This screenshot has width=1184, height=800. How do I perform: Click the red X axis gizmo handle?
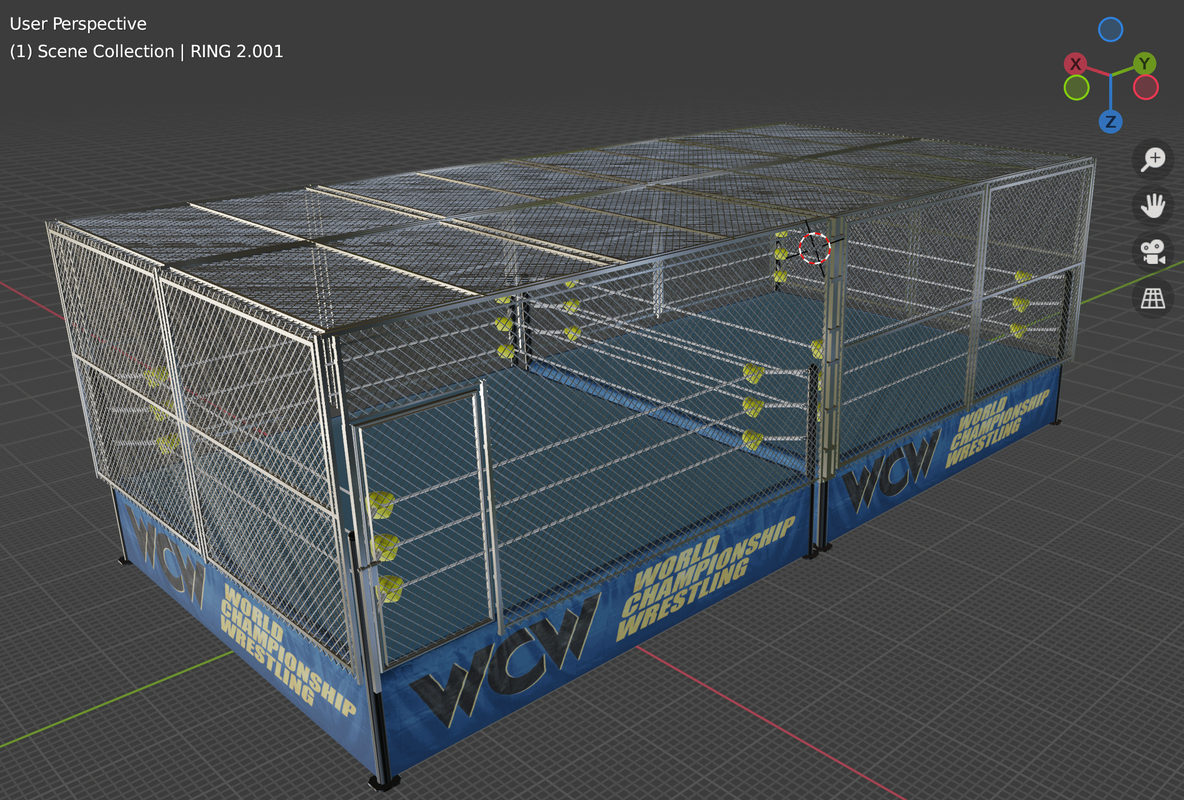click(1075, 63)
